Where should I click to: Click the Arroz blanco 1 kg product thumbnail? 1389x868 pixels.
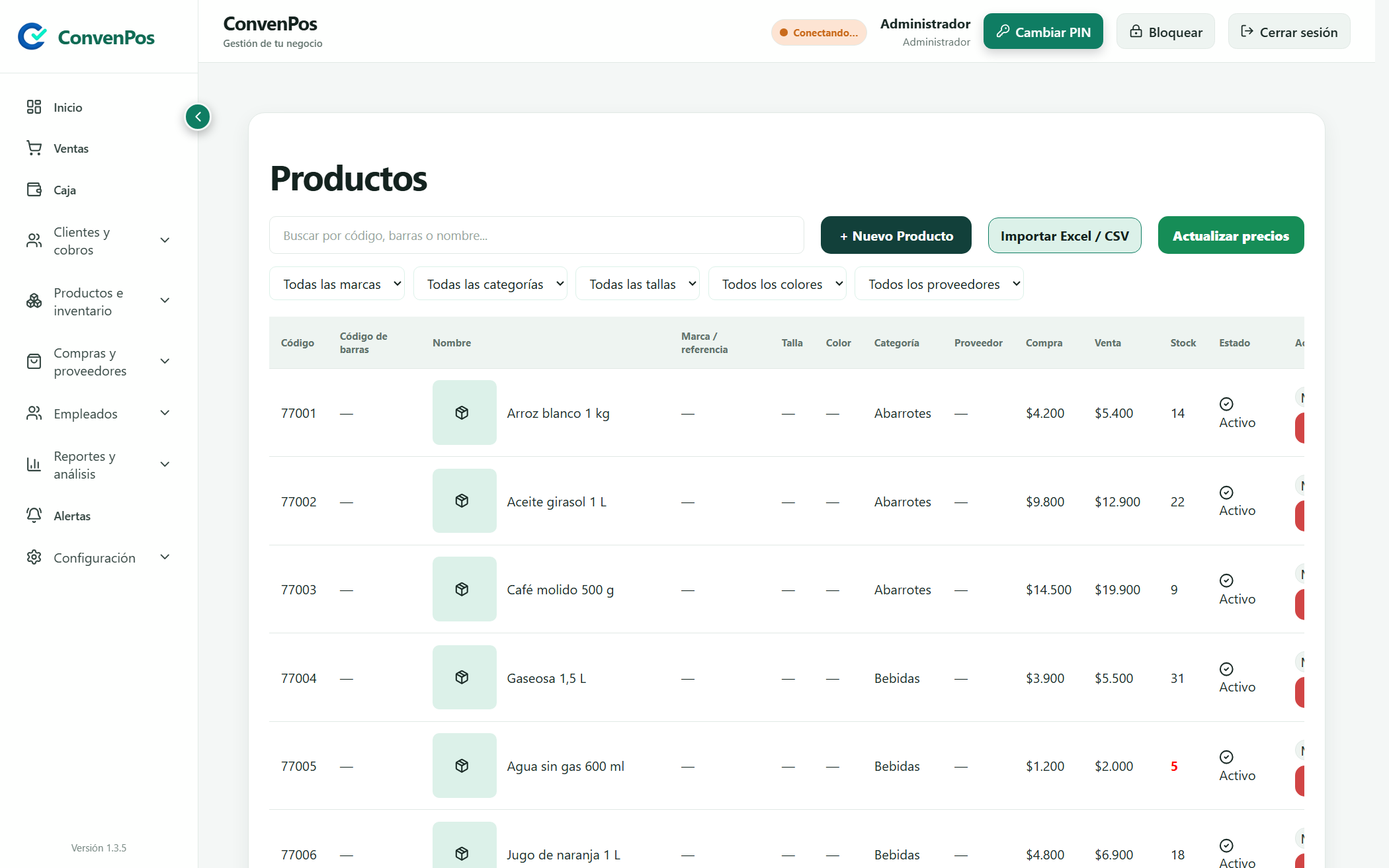tap(464, 413)
